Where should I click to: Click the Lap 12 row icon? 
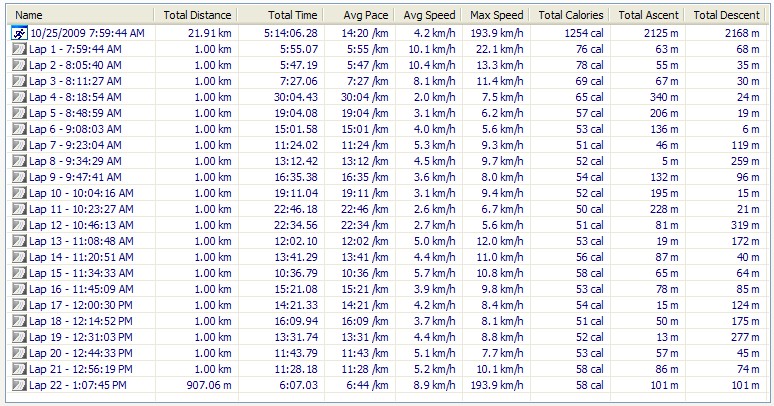tap(19, 225)
